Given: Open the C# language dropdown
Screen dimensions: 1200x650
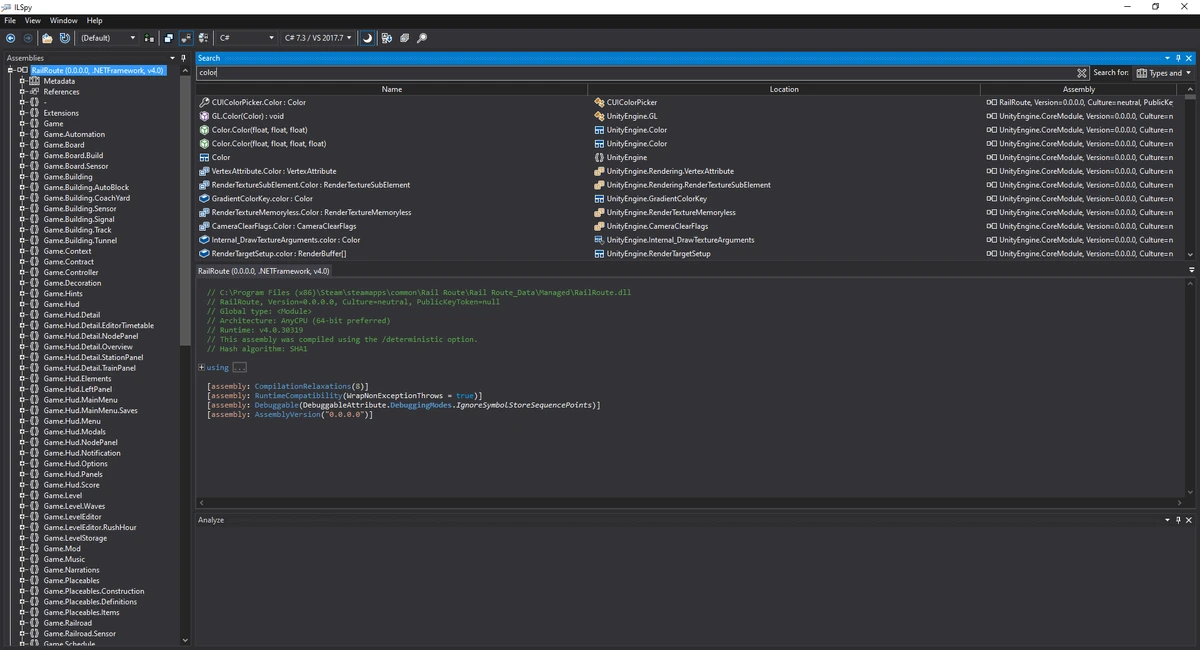Looking at the screenshot, I should tap(246, 38).
